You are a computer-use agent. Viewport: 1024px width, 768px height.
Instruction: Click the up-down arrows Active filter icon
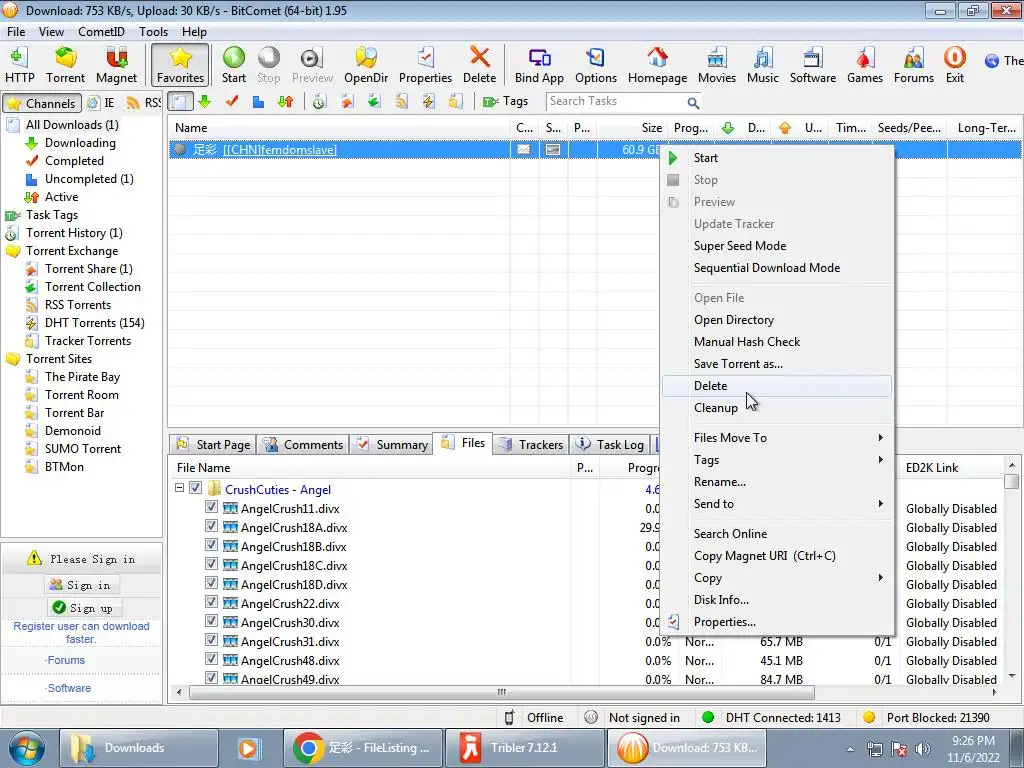[285, 101]
